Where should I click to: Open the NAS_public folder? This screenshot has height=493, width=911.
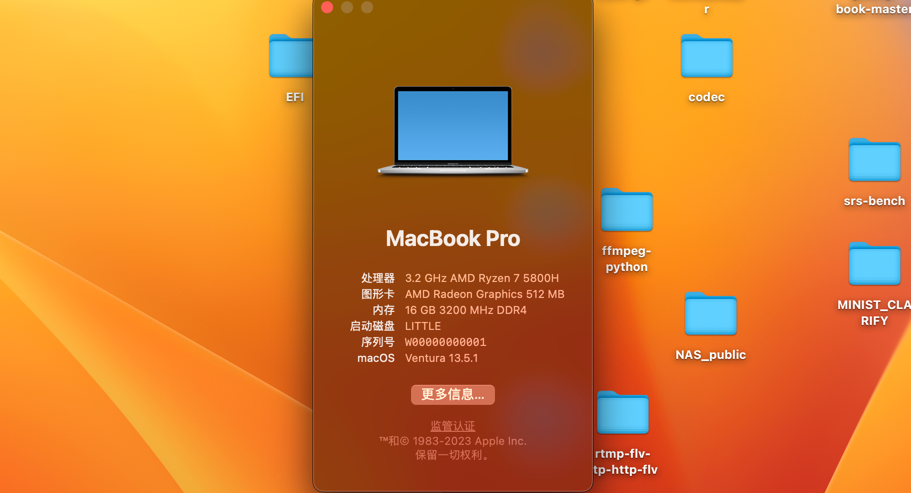point(711,314)
